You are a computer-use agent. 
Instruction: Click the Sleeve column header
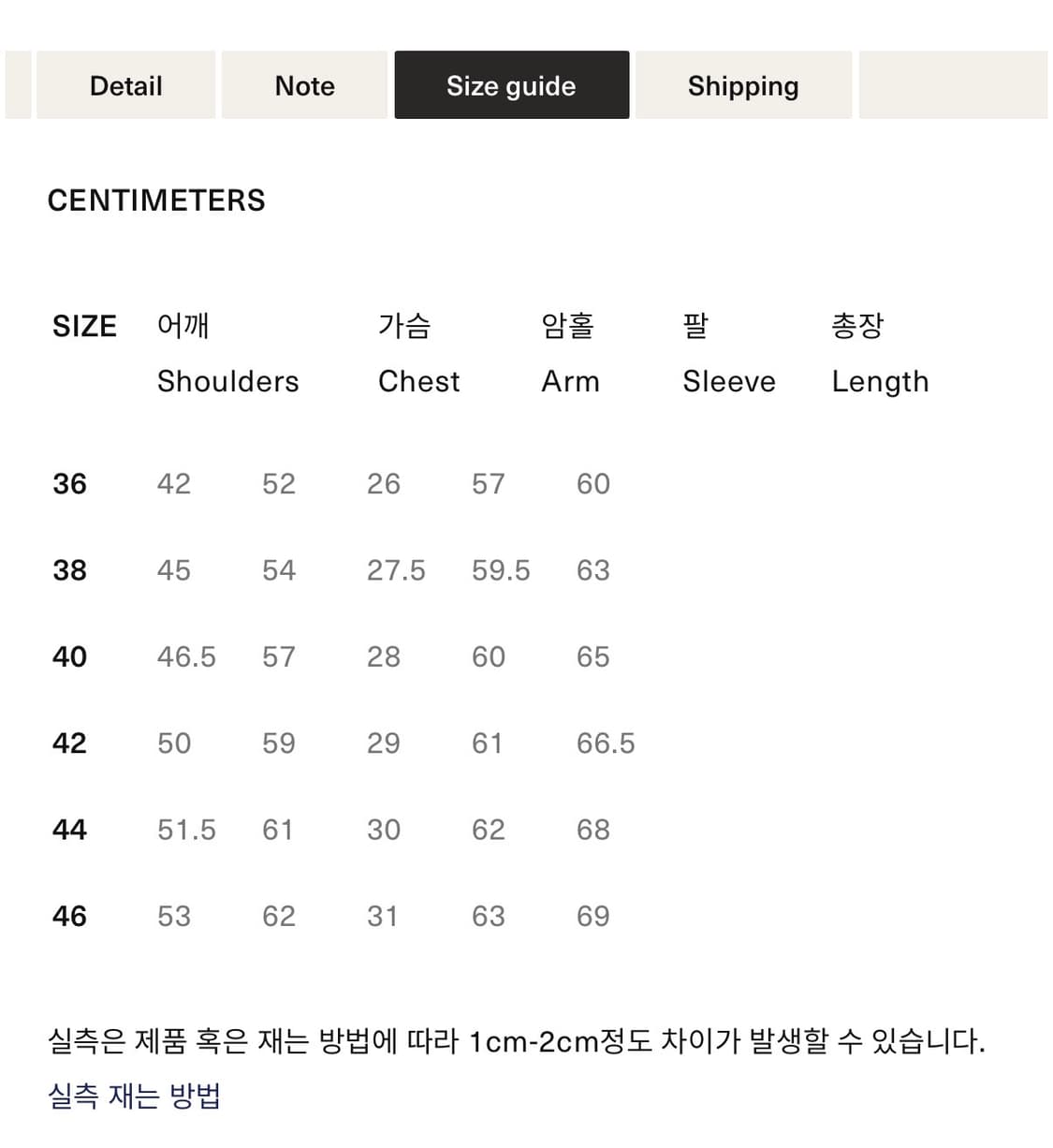coord(729,380)
